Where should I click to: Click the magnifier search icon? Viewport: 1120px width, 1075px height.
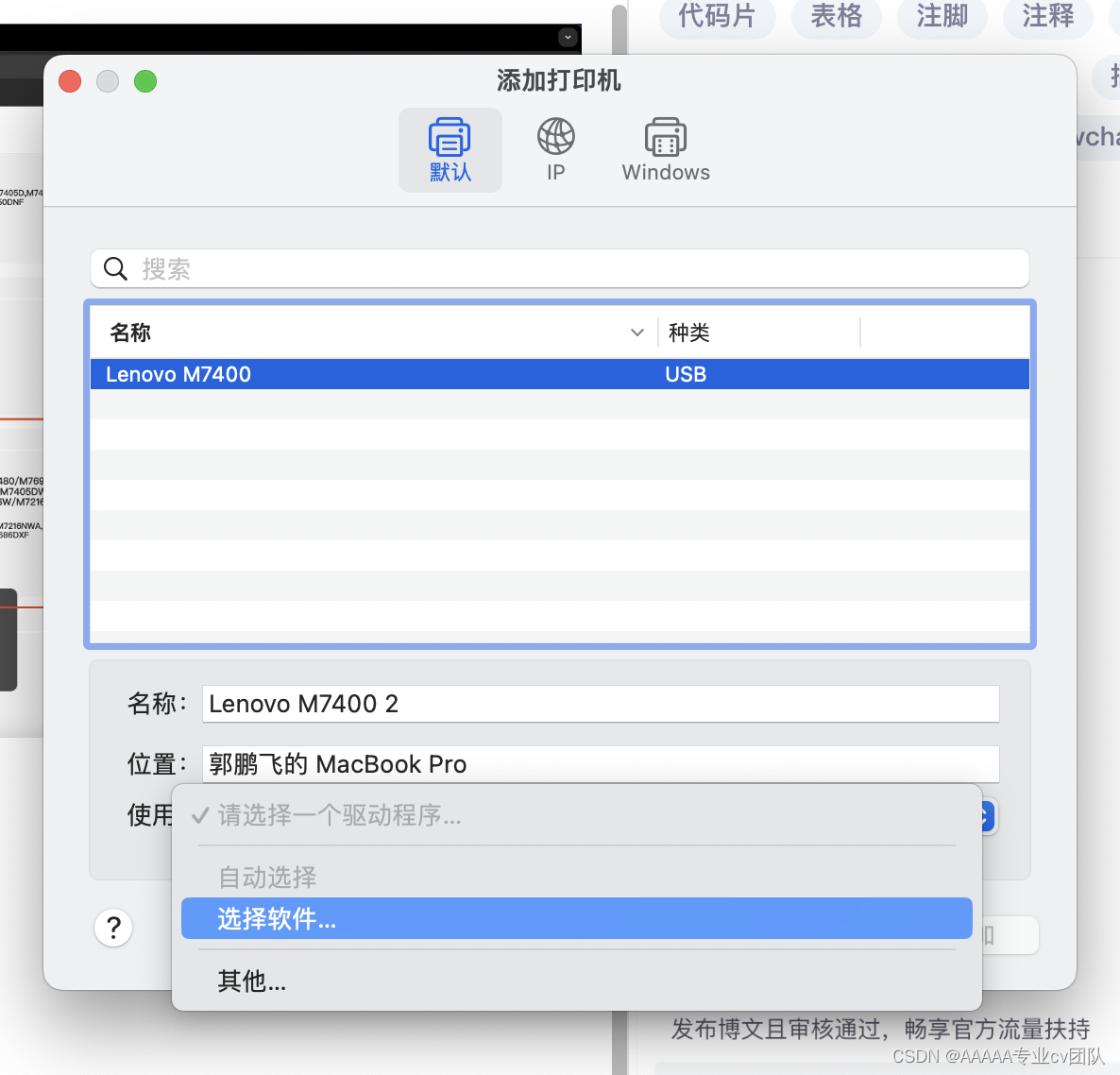click(115, 268)
